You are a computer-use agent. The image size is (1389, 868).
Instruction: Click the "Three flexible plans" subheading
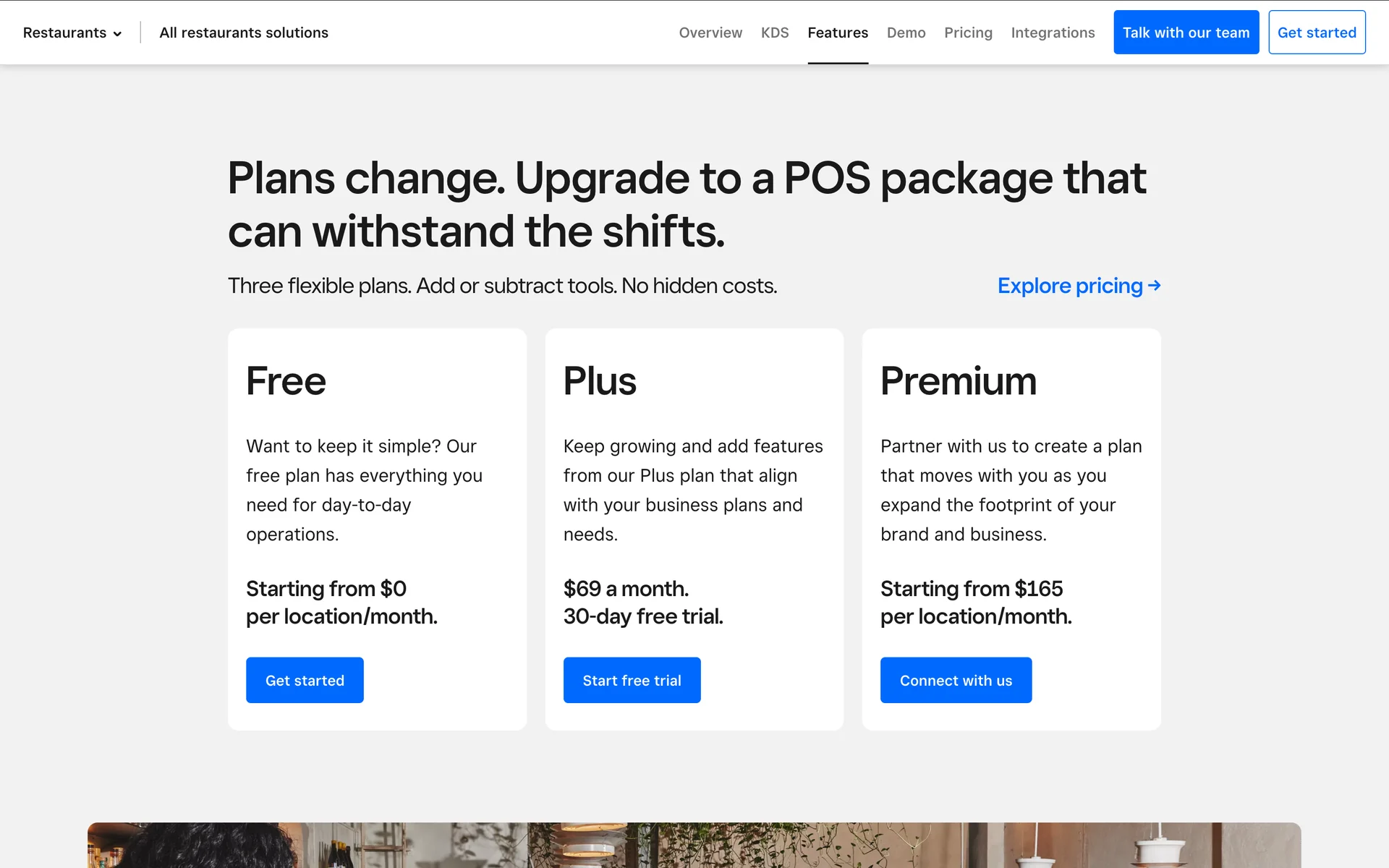(502, 286)
